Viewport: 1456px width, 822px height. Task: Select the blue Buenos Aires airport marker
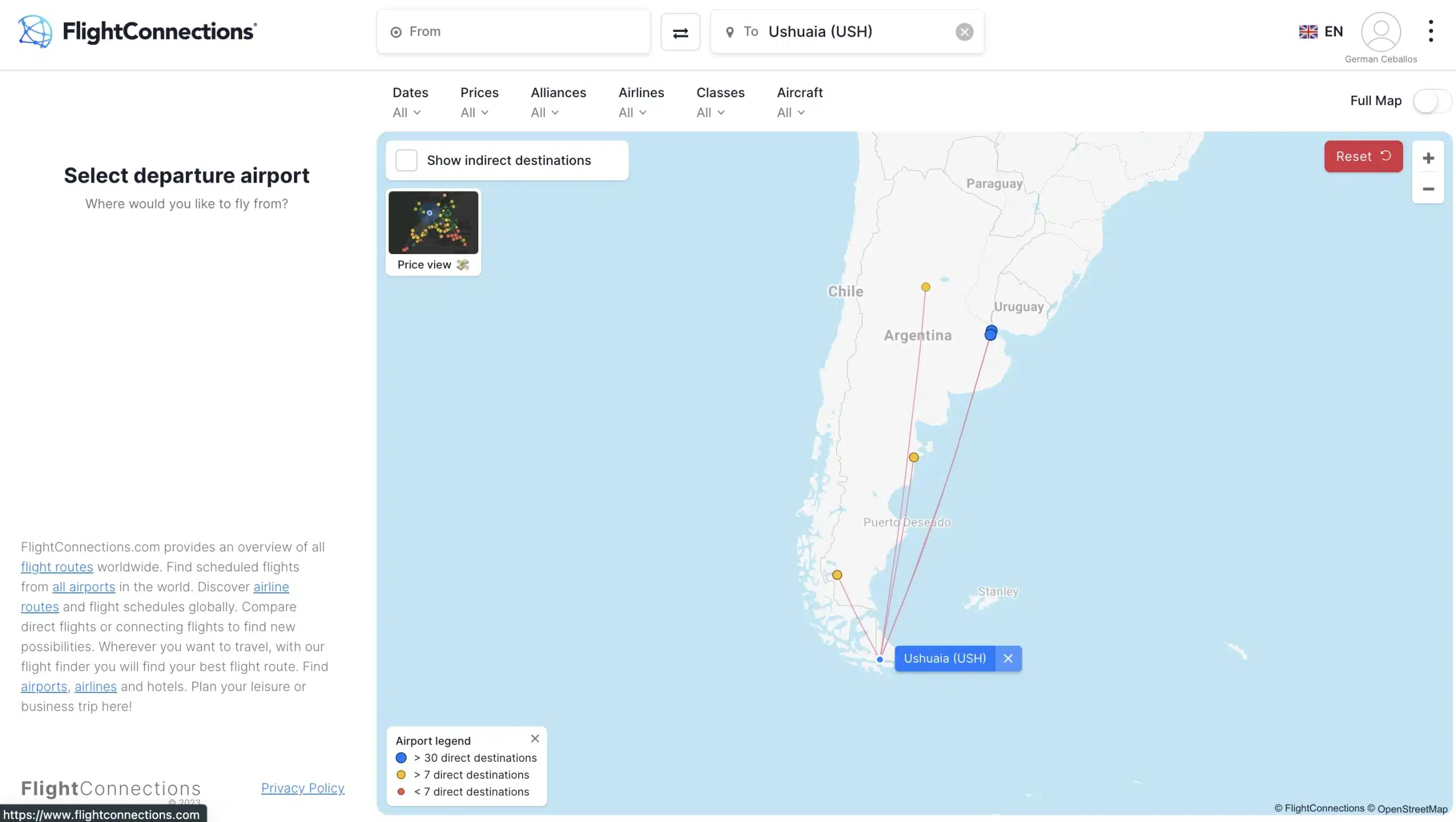tap(991, 333)
